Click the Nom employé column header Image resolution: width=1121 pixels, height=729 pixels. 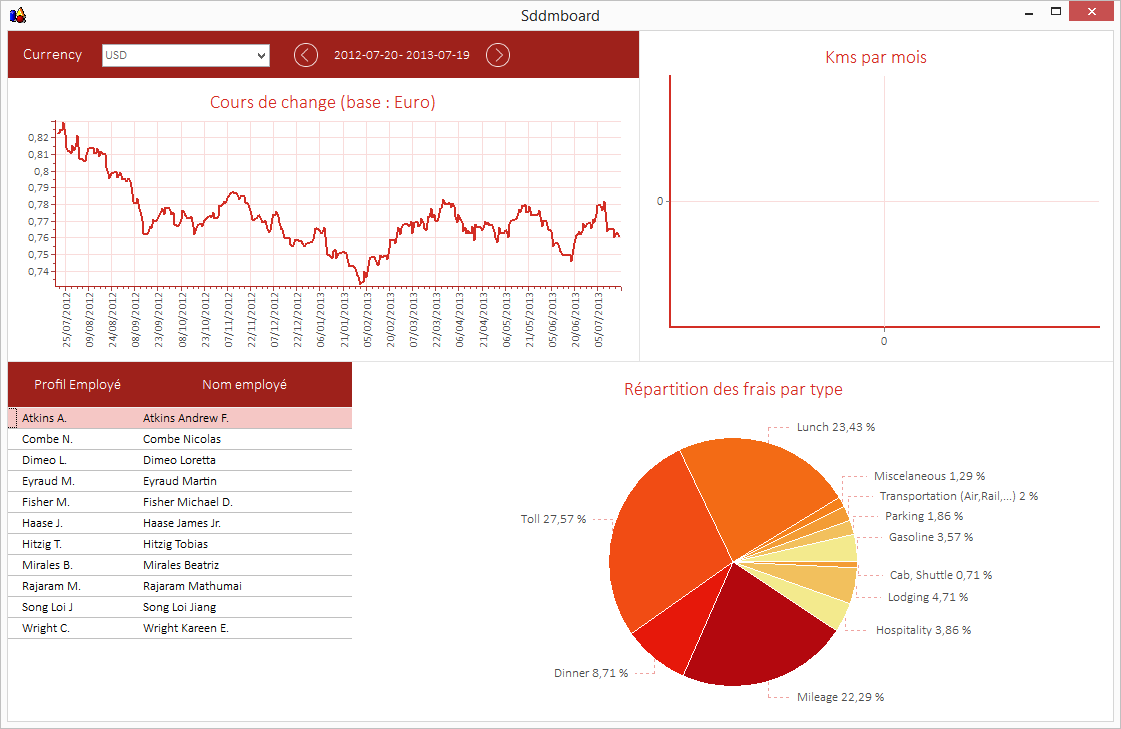[x=245, y=384]
